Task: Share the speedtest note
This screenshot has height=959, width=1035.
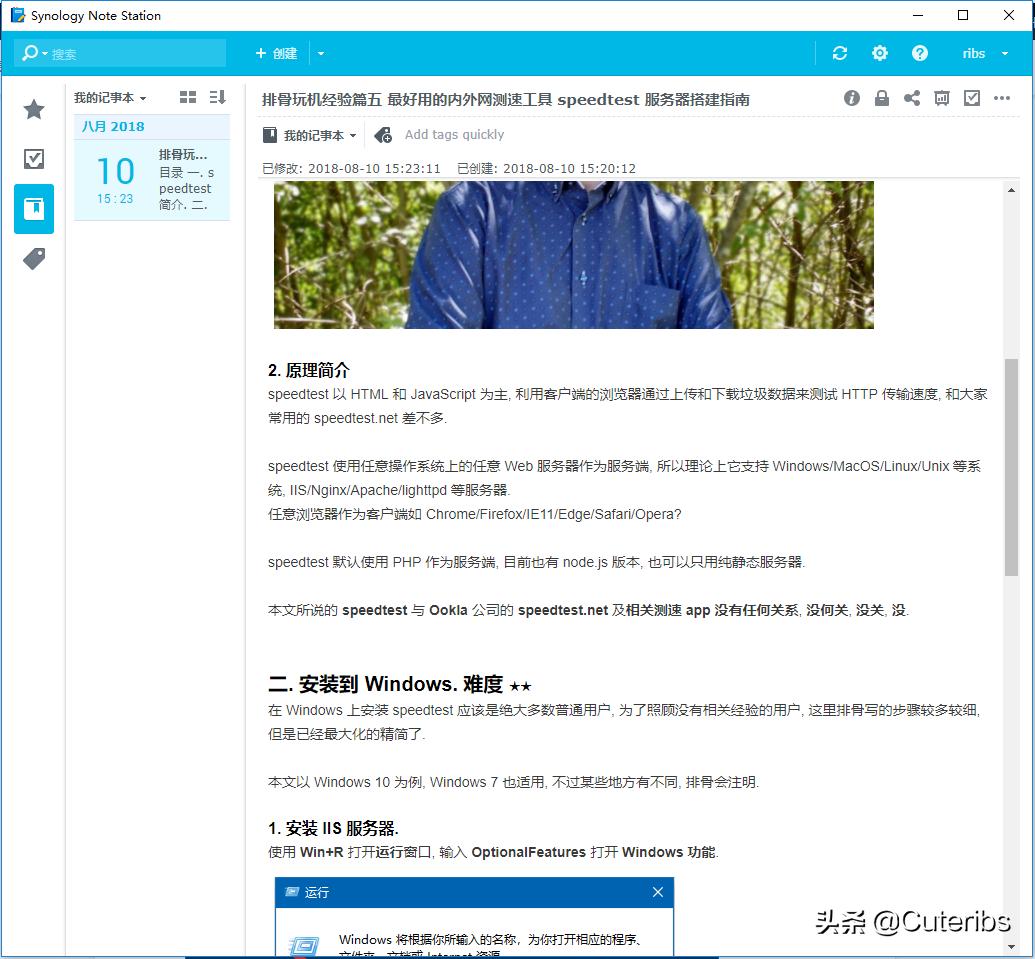Action: tap(913, 99)
